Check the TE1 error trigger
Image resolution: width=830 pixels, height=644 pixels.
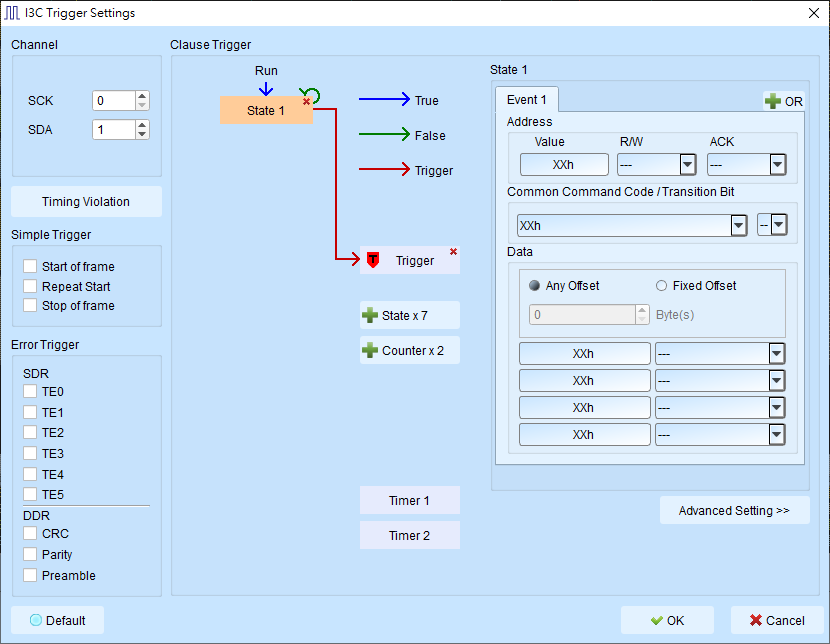(30, 412)
